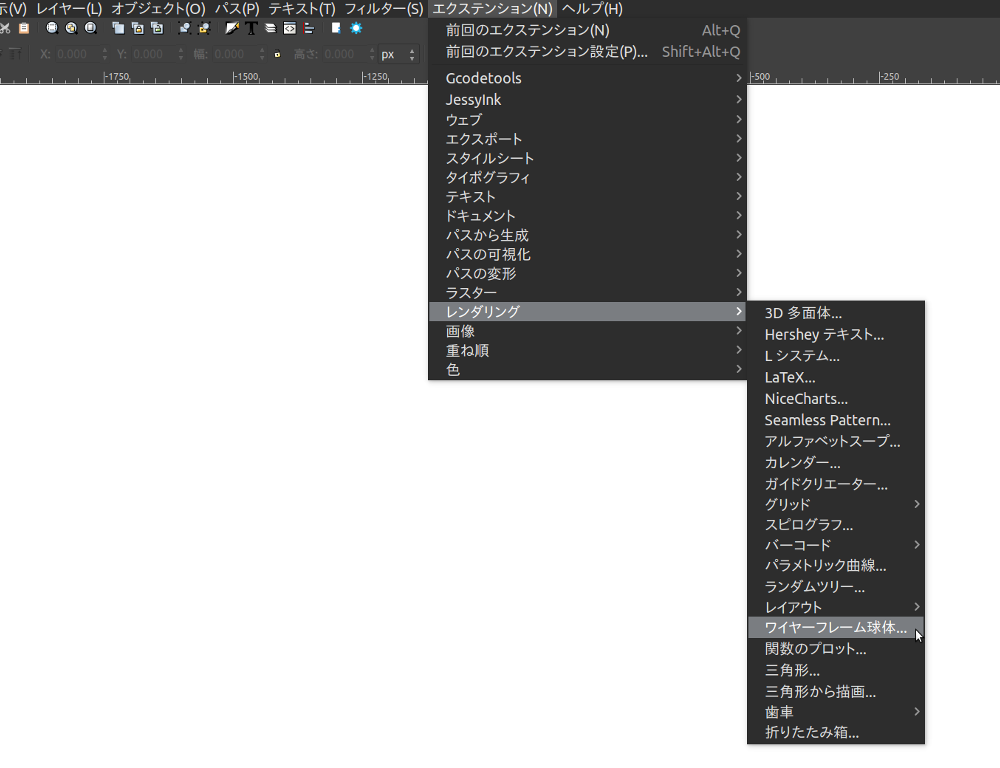1000x768 pixels.
Task: Choose カレンダー... item
Action: tap(836, 462)
